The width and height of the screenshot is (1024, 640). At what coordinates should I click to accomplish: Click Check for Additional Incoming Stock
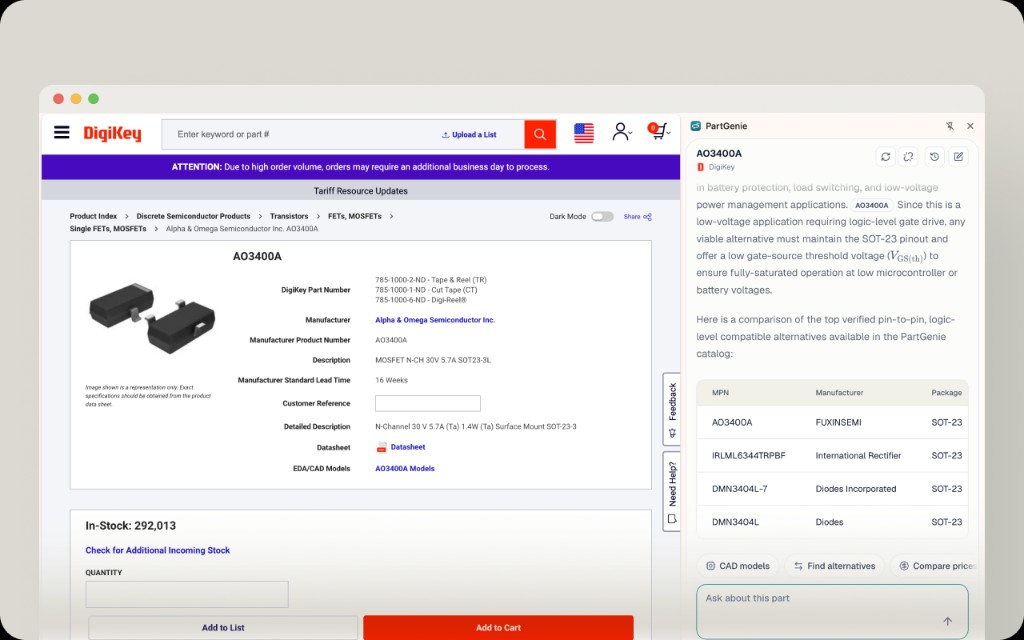157,551
